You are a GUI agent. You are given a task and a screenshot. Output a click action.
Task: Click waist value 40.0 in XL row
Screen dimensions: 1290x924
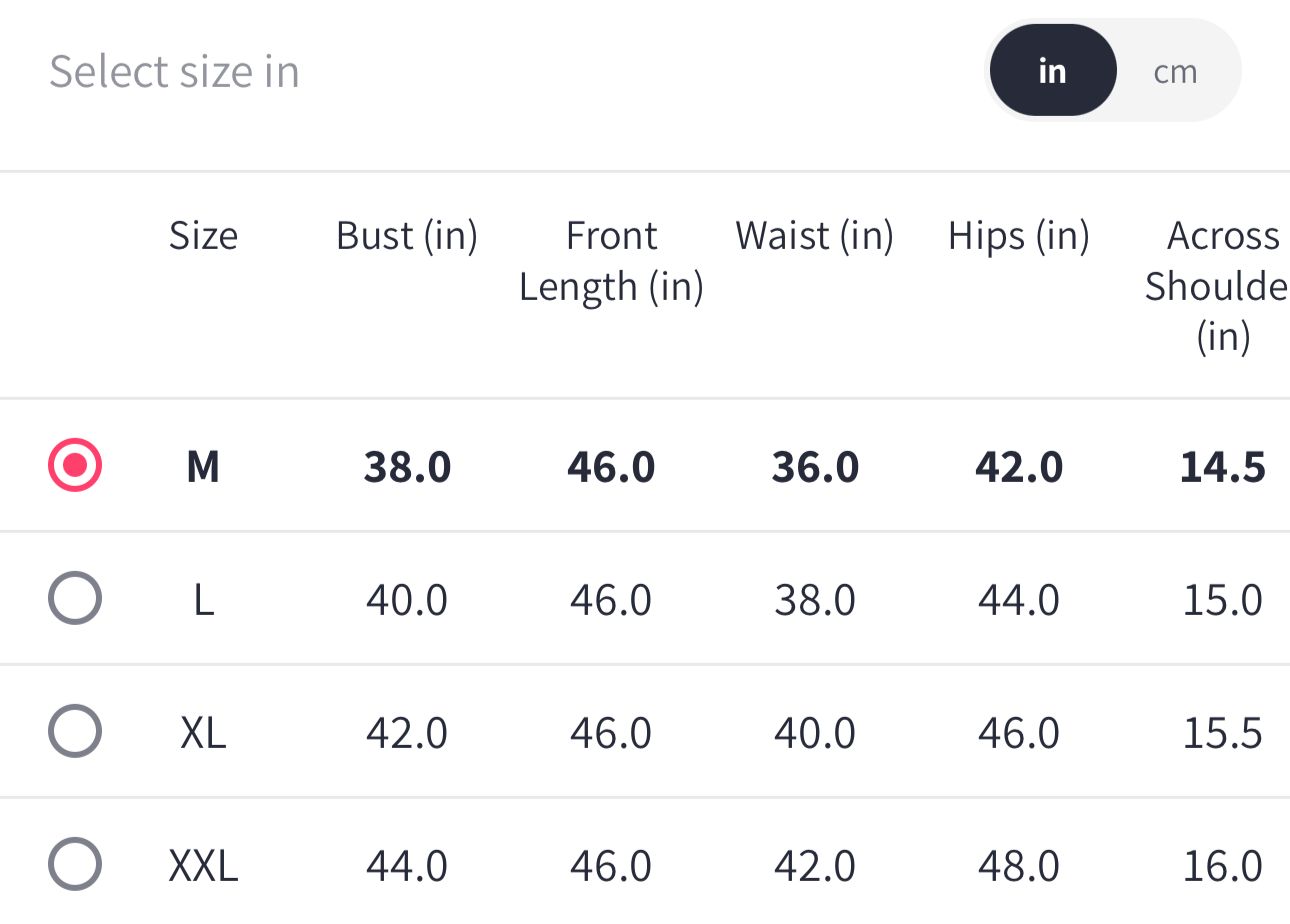pos(814,732)
